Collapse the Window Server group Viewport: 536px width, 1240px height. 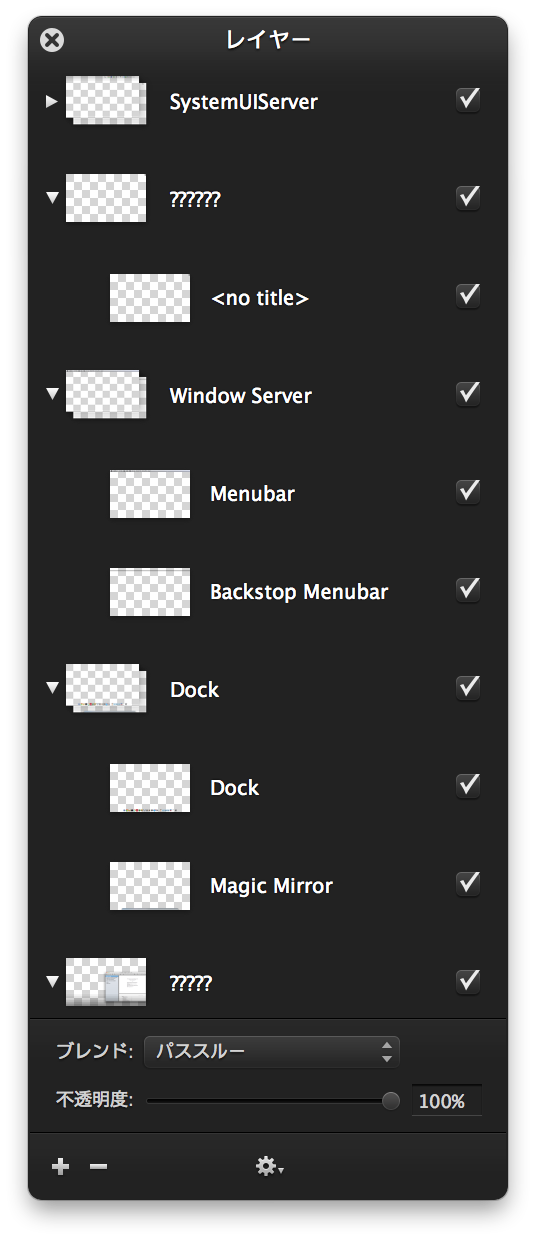(52, 395)
